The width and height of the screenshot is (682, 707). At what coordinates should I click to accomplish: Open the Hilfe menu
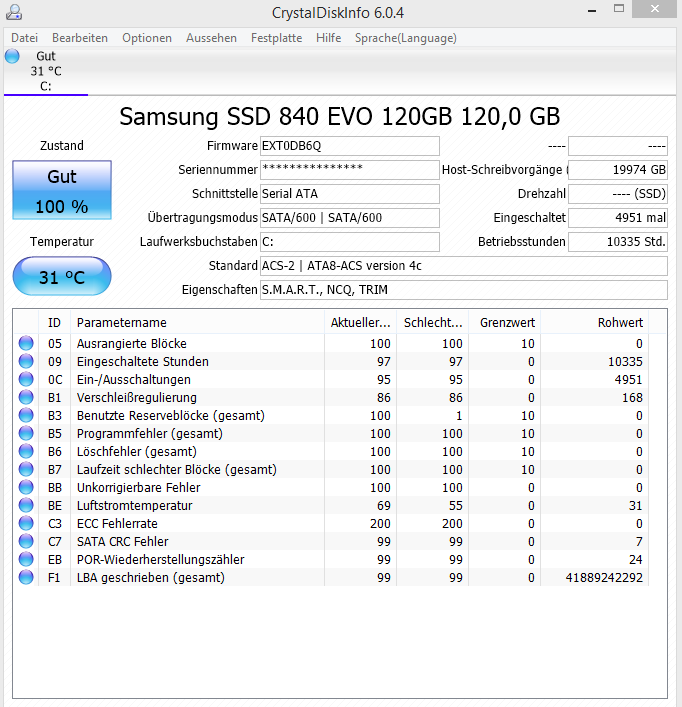(328, 38)
